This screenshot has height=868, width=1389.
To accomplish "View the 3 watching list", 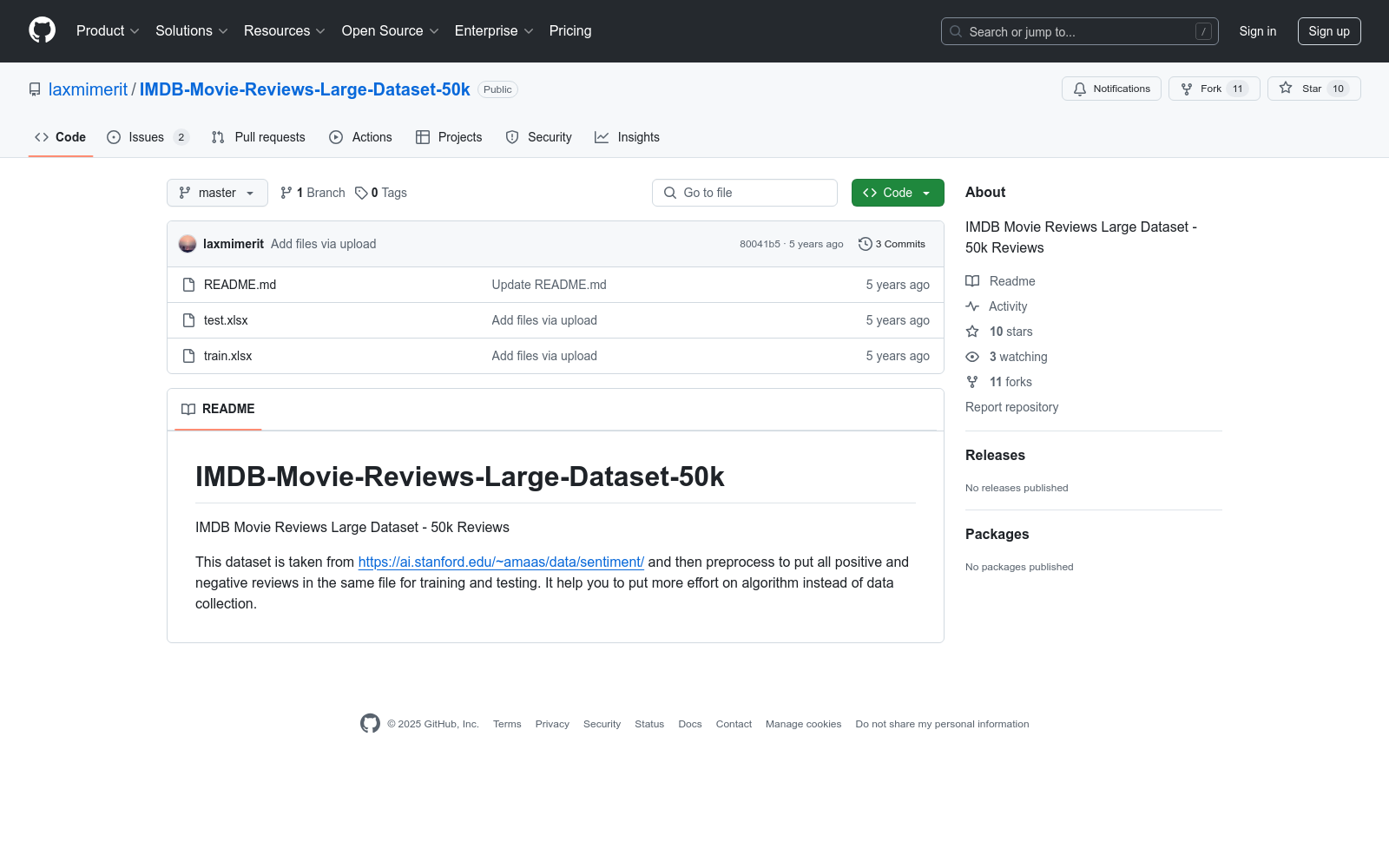I will (x=1006, y=357).
